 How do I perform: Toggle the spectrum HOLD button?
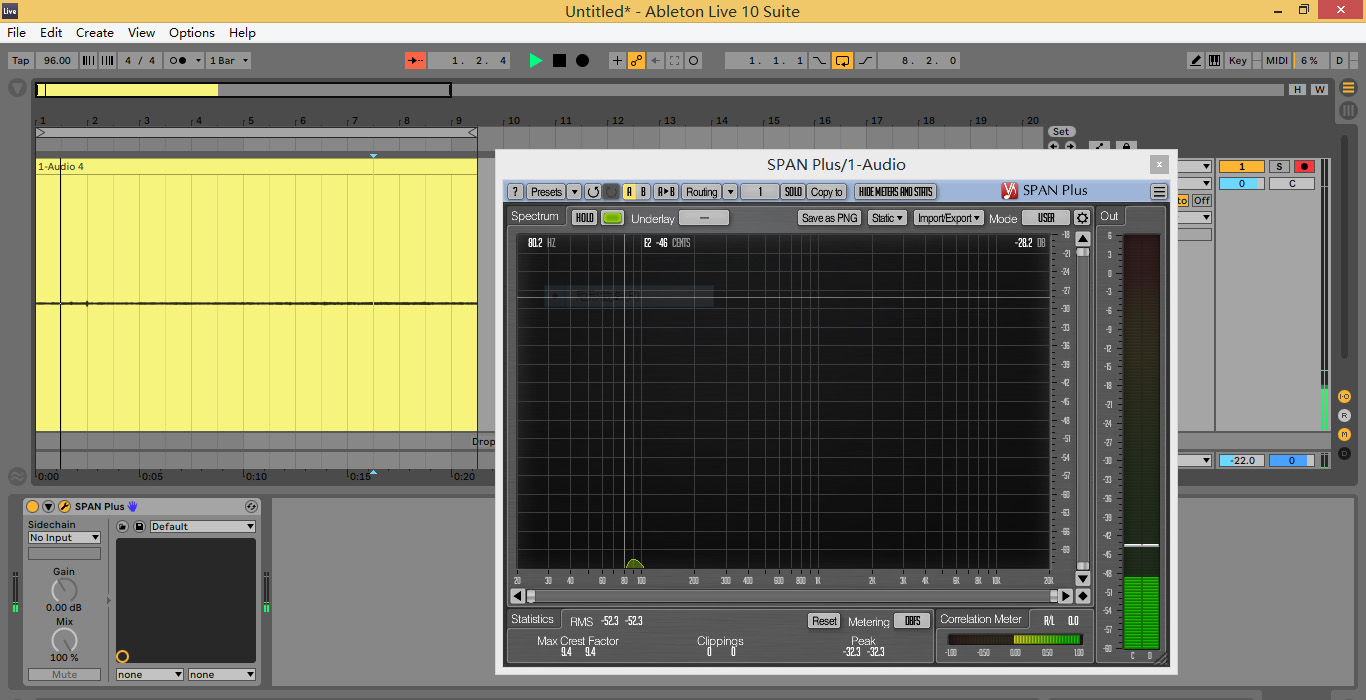click(x=584, y=217)
